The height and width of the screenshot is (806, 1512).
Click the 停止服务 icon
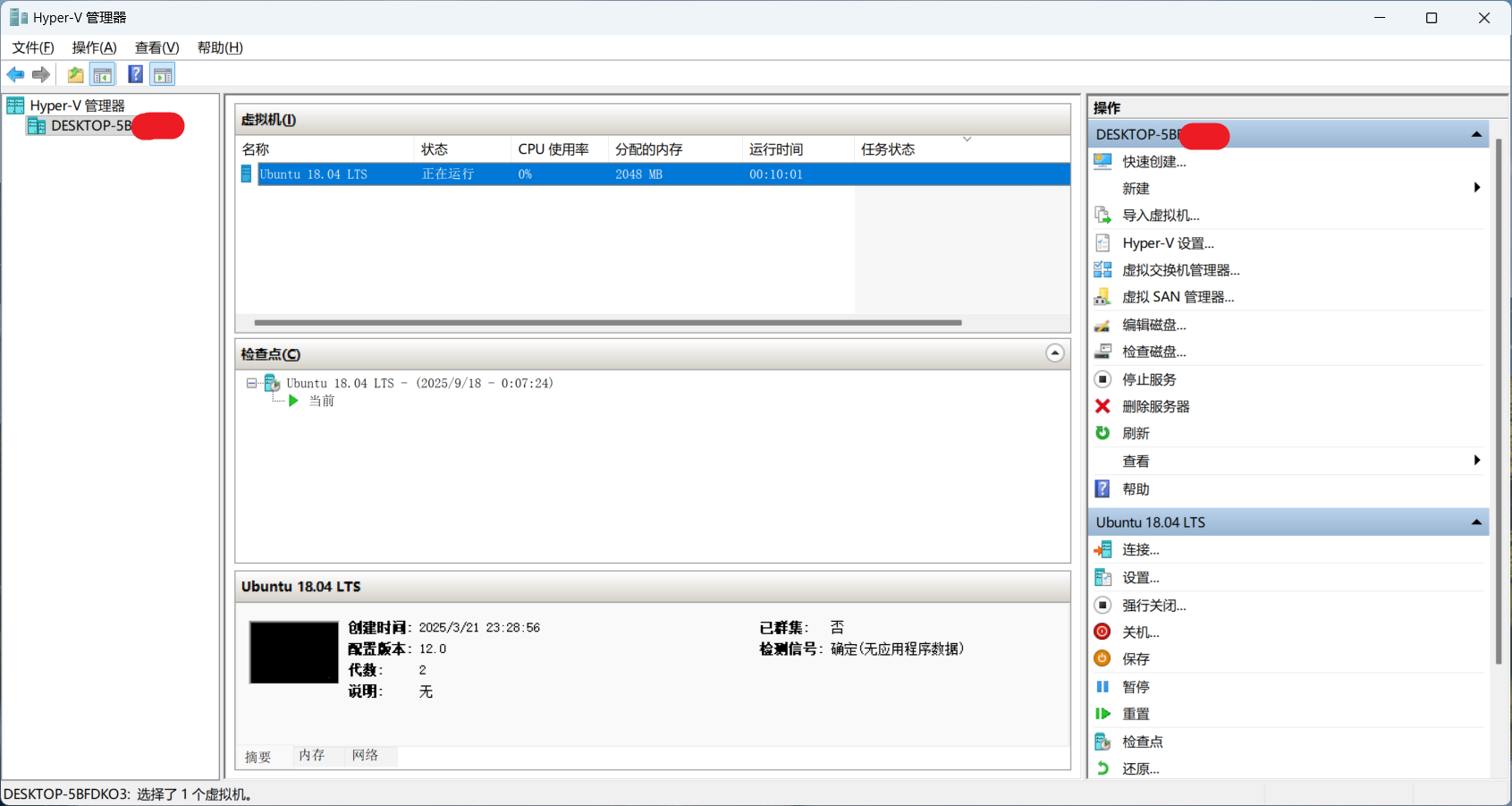click(x=1102, y=379)
